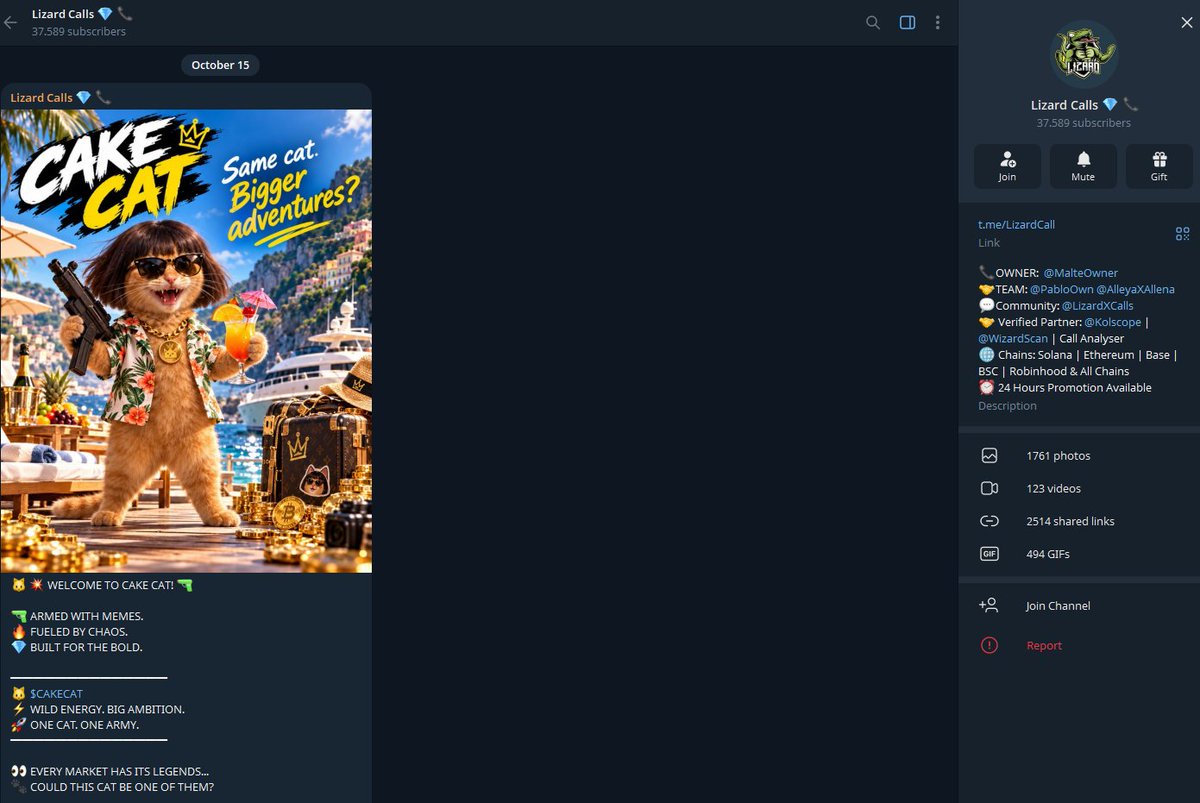Toggle the right info sidebar panel

pos(907,22)
